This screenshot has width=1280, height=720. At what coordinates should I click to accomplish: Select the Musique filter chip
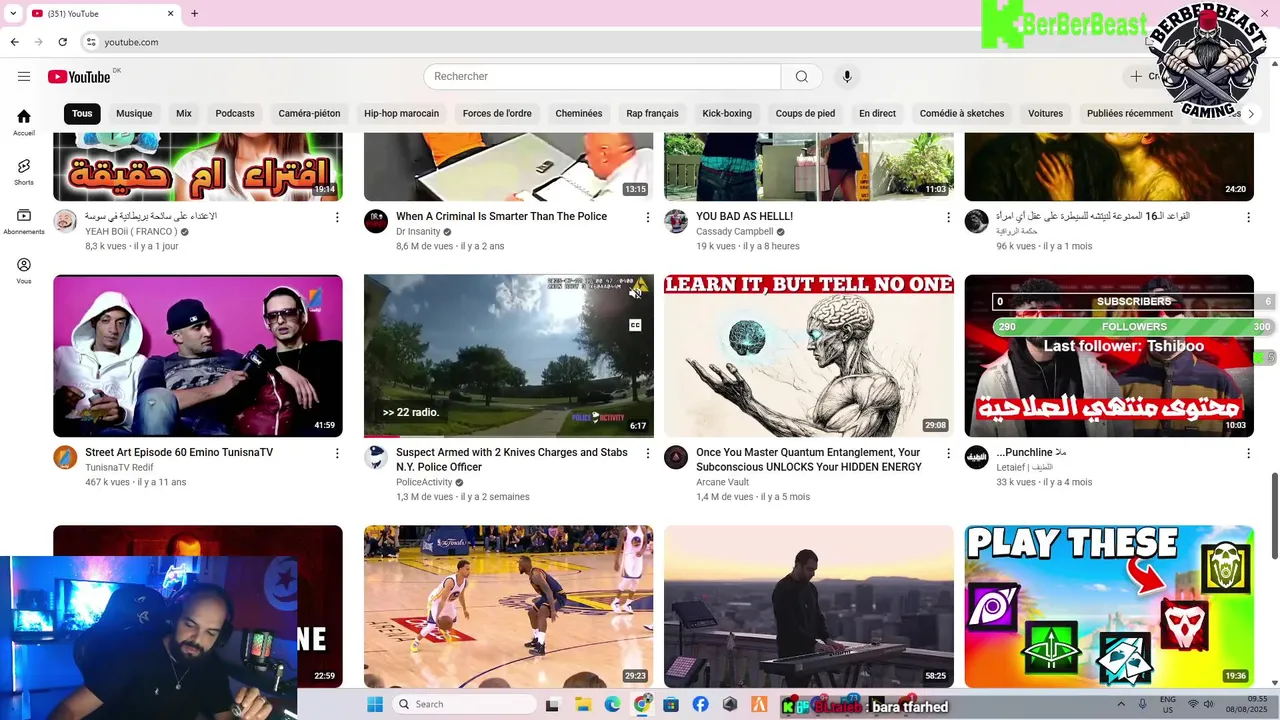point(134,113)
